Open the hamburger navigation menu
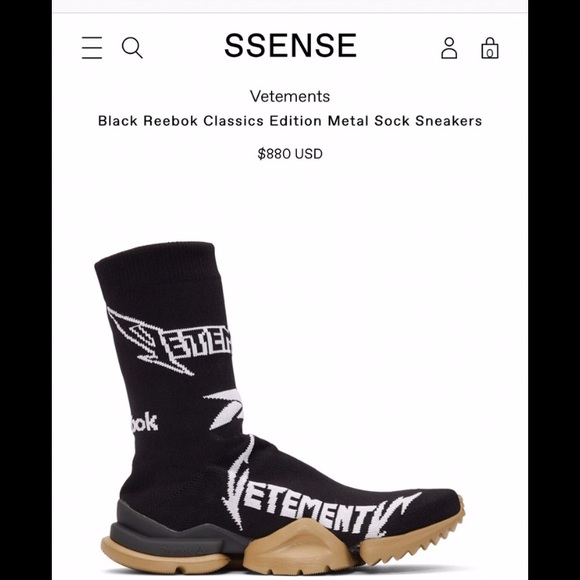 pos(92,48)
